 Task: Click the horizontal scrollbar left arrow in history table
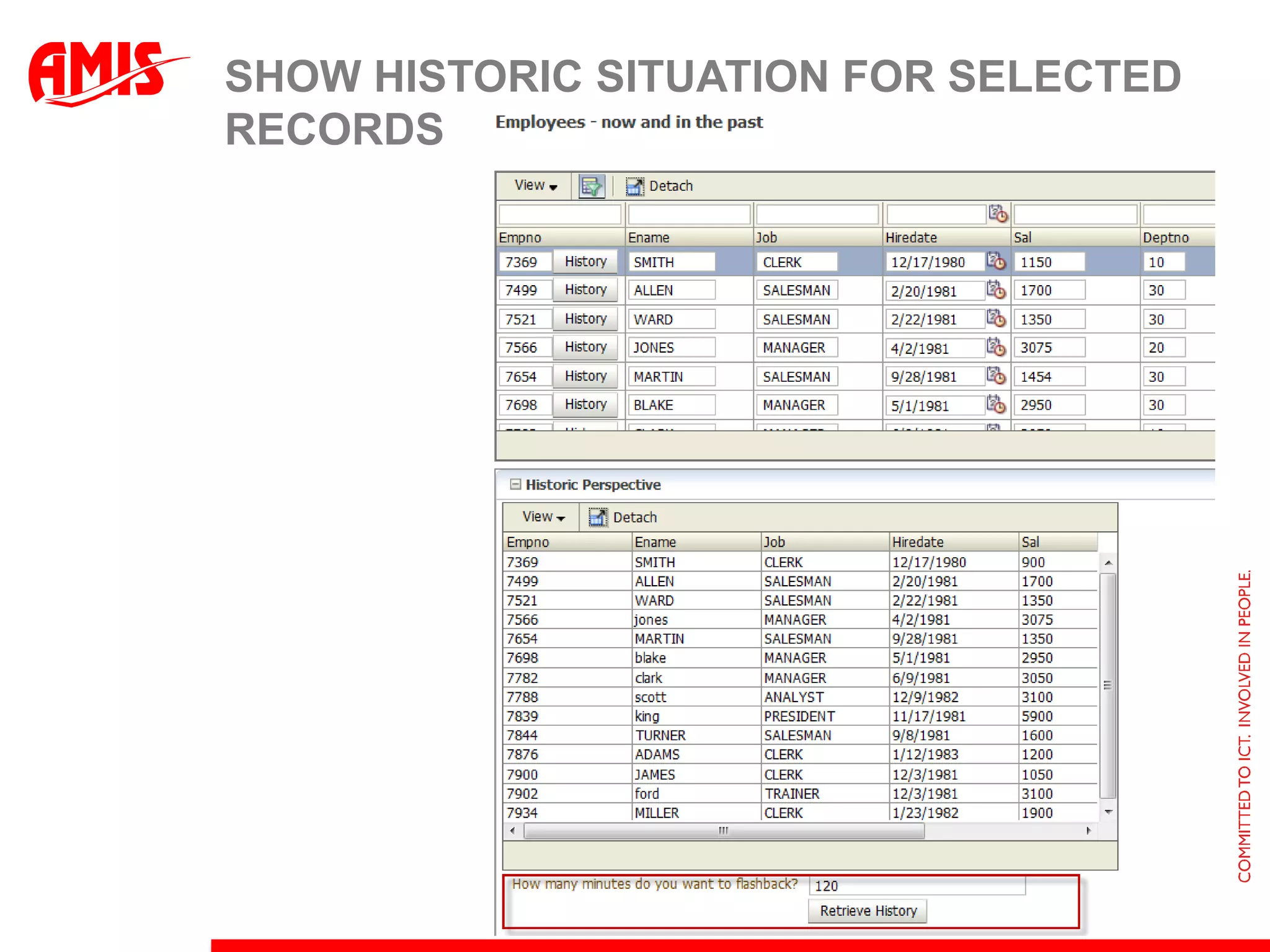coord(512,831)
